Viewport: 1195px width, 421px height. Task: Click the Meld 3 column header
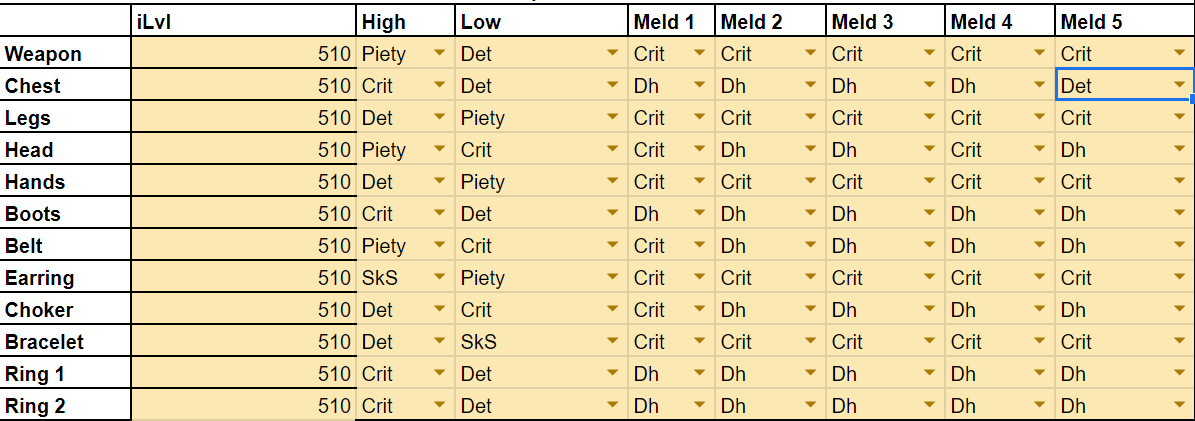pyautogui.click(x=885, y=22)
